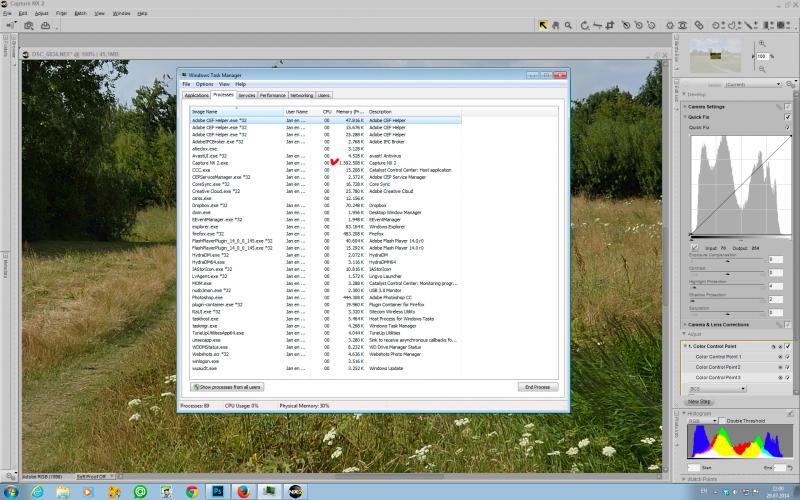The width and height of the screenshot is (800, 500).
Task: Switch to Task Manager Performance tab
Action: [272, 95]
